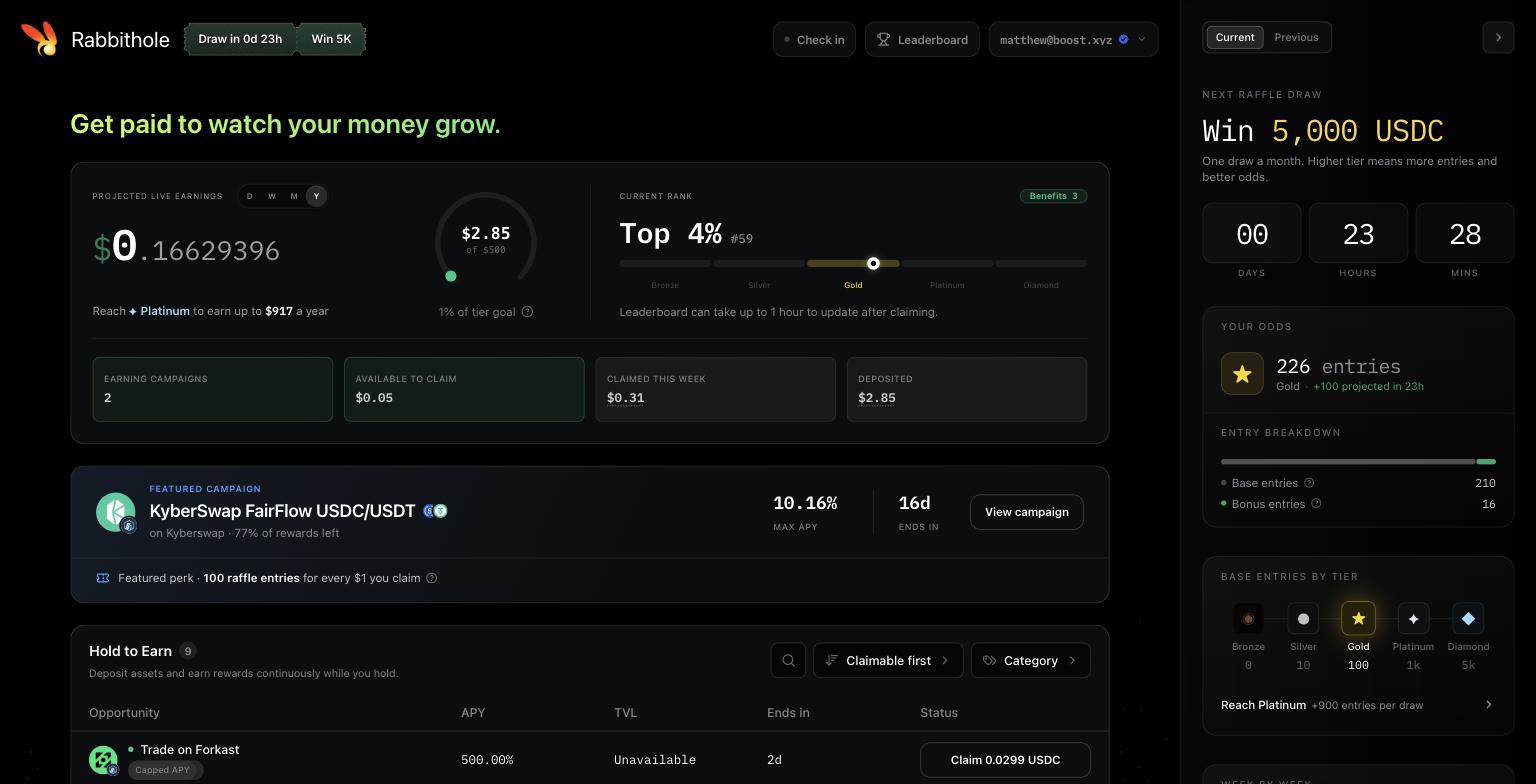
Task: Click the 500.00% APY value
Action: tap(487, 760)
